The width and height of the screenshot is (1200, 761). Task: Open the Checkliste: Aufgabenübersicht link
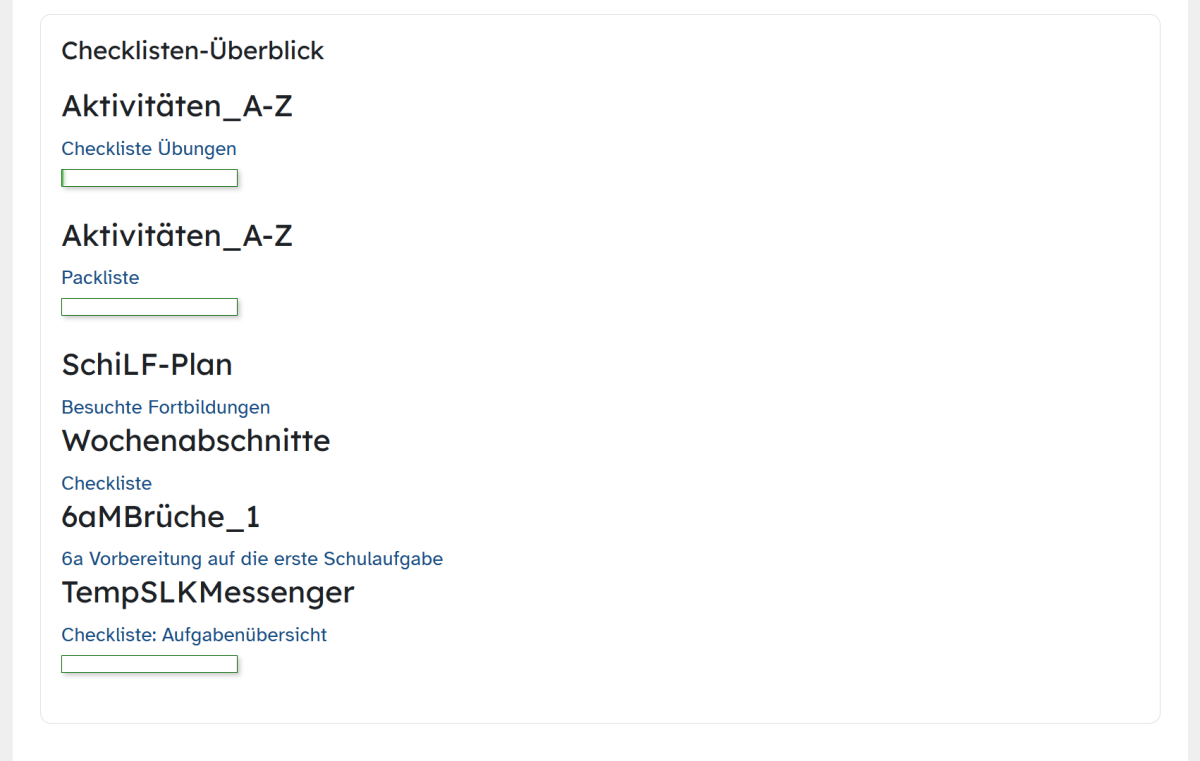[194, 635]
